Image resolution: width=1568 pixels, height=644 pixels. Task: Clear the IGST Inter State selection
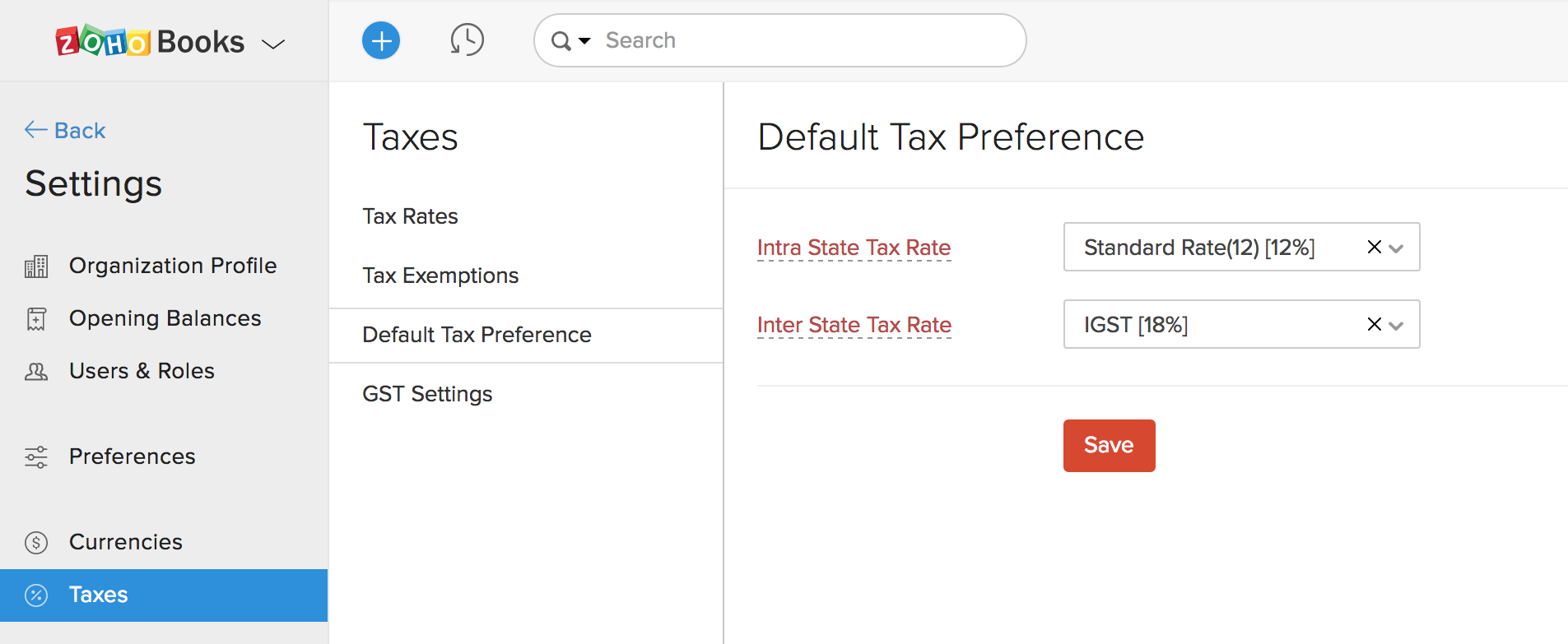click(x=1373, y=324)
